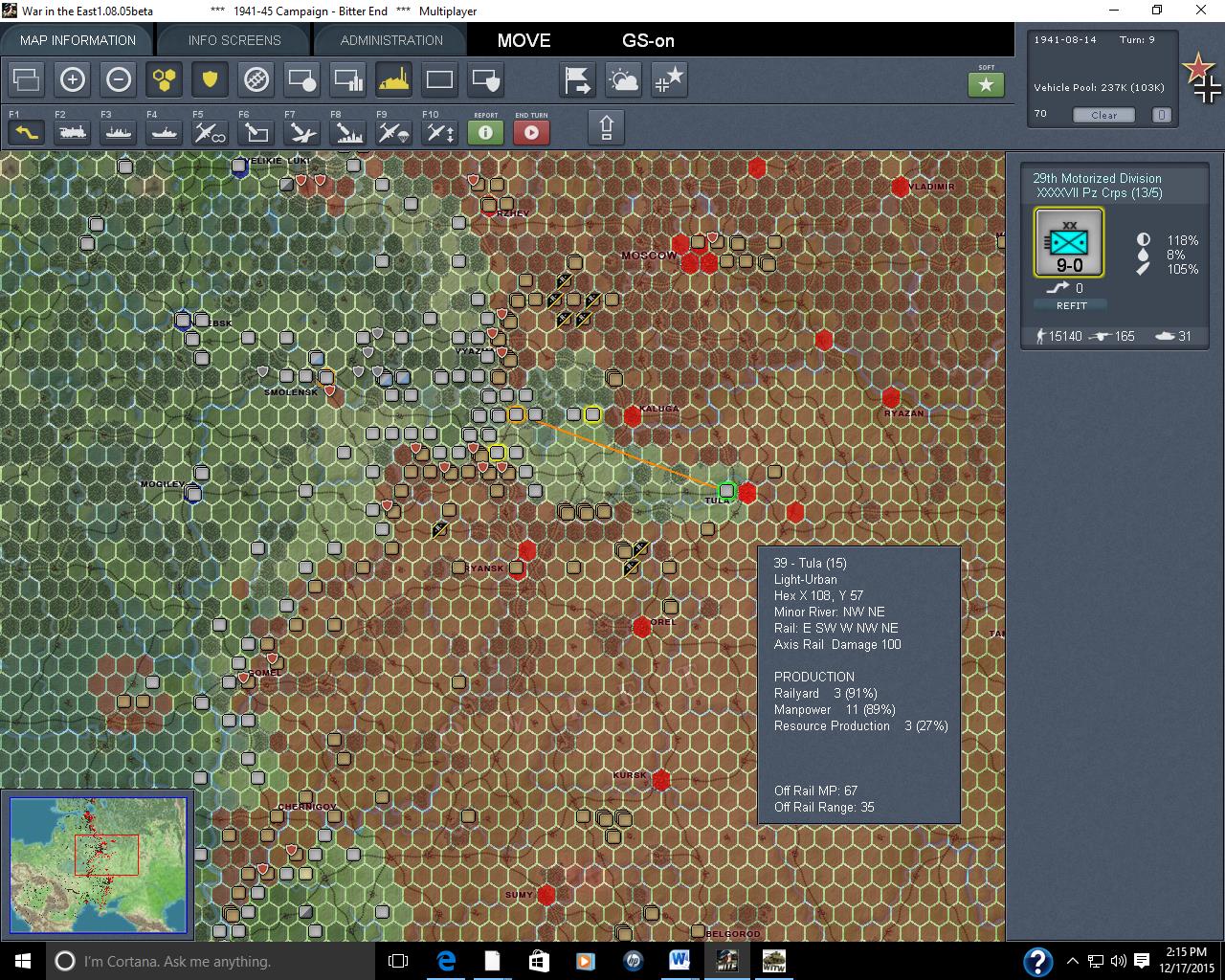Click the Clear button in turn panel
The height and width of the screenshot is (980, 1225).
point(1103,115)
